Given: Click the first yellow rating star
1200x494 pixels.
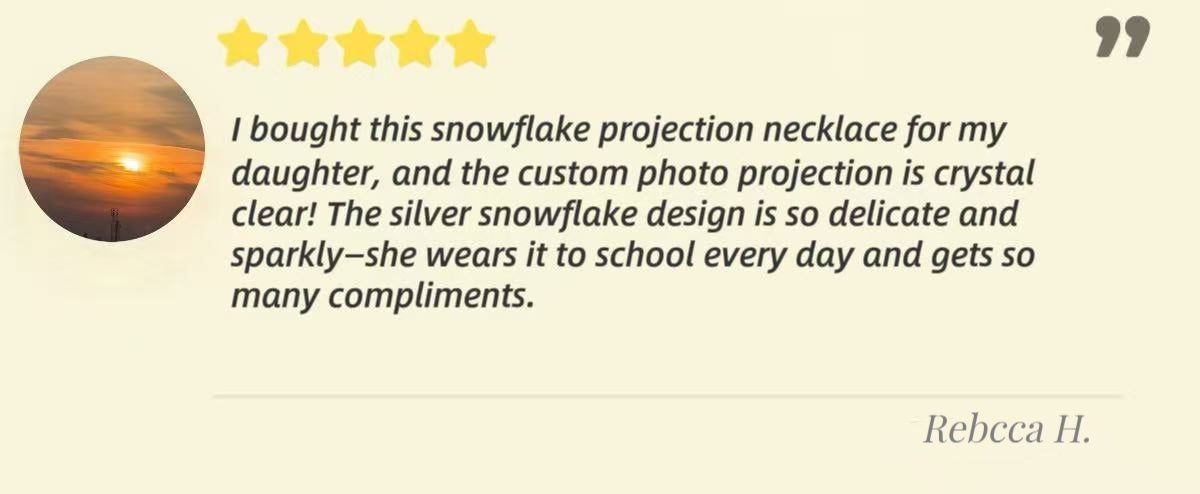Looking at the screenshot, I should [242, 44].
